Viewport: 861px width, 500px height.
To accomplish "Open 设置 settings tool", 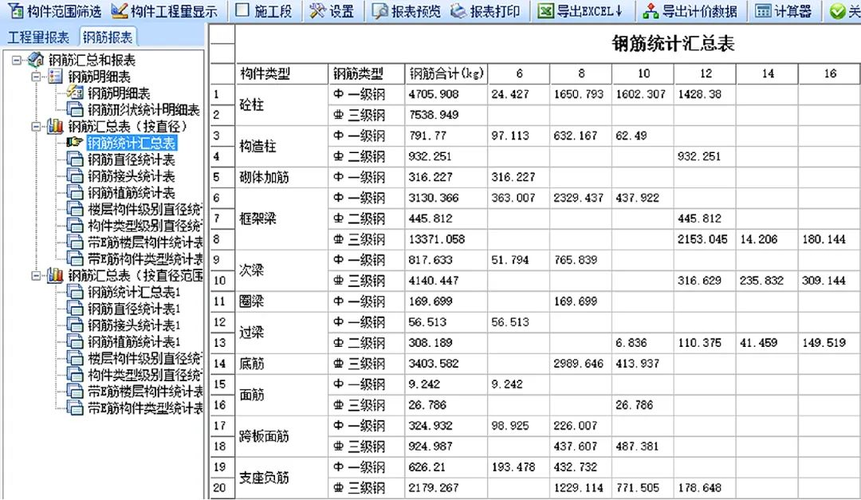I will (332, 10).
